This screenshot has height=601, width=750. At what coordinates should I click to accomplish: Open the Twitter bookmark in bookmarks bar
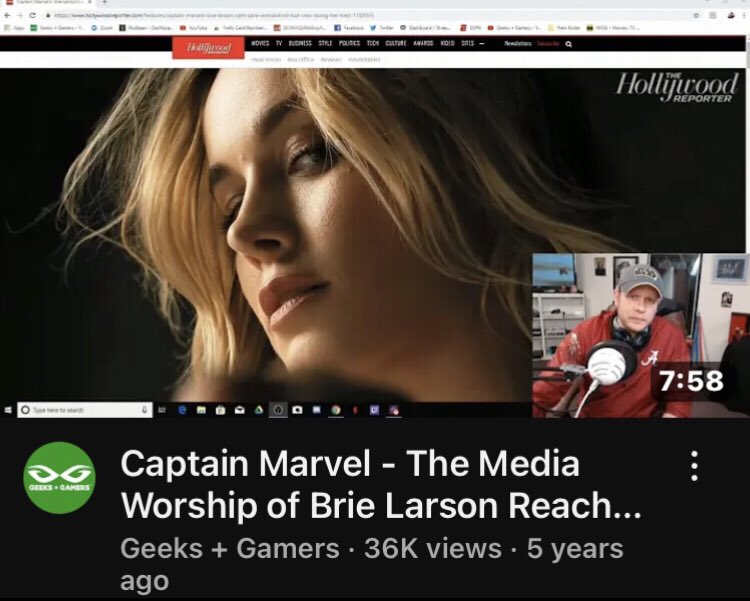click(x=381, y=28)
